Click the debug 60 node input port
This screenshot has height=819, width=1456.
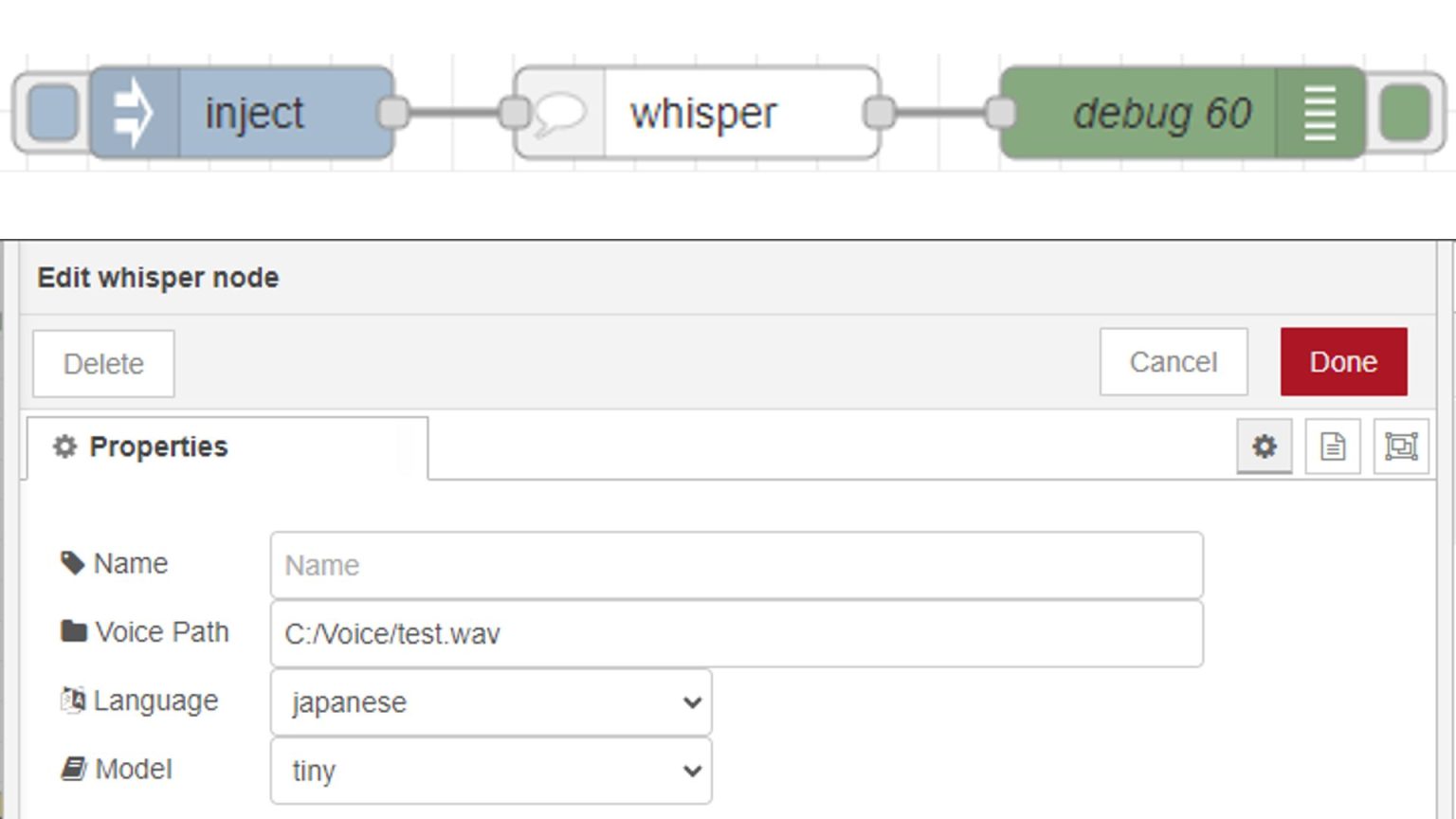[x=1000, y=113]
